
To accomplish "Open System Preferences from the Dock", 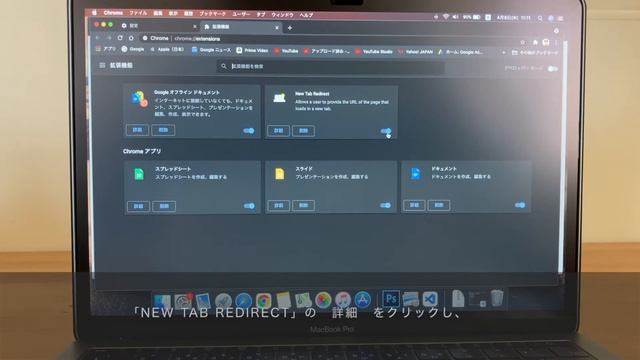I will coord(183,301).
